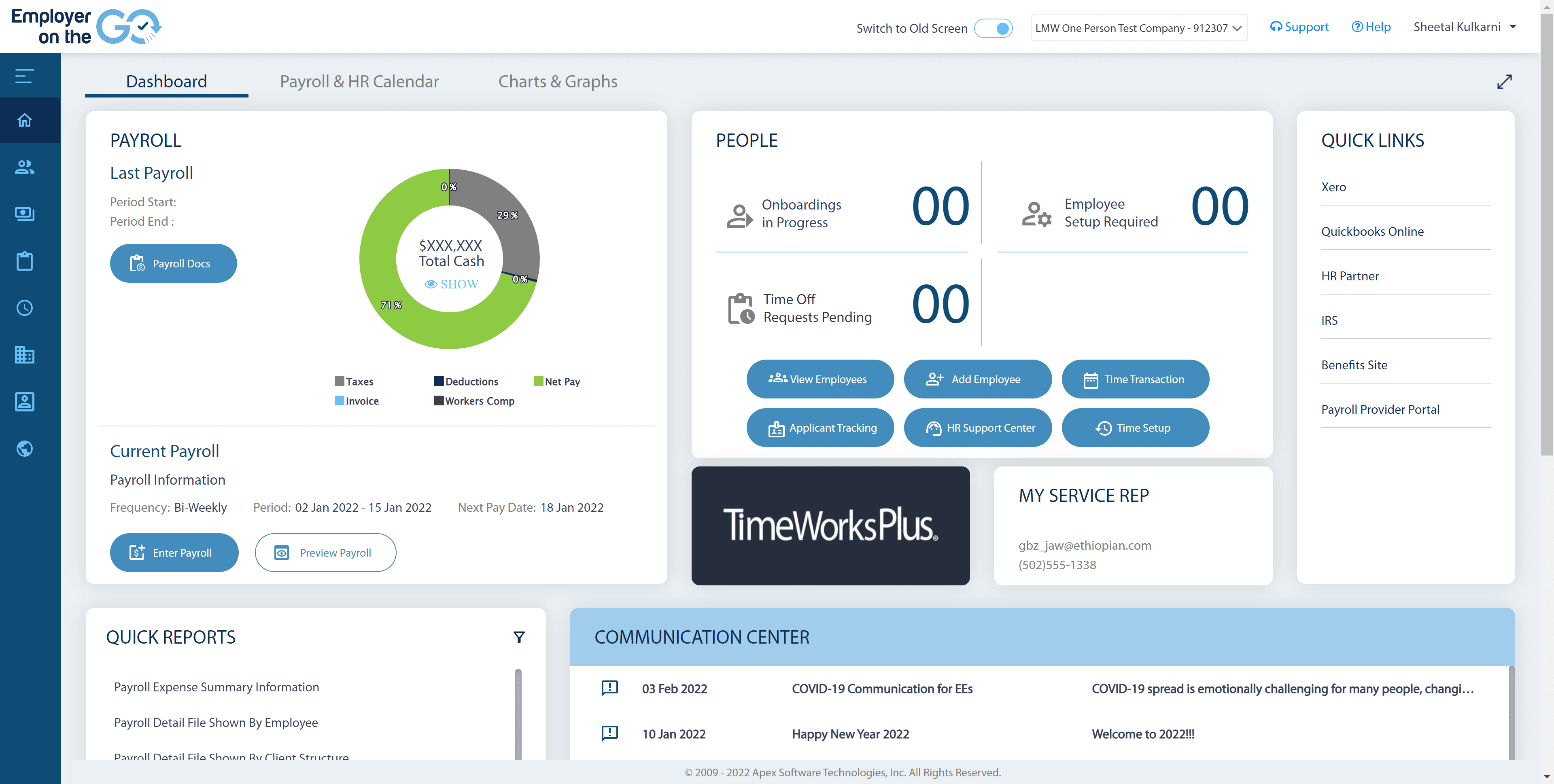Click the company building icon in the sidebar
This screenshot has width=1554, height=784.
pyautogui.click(x=24, y=355)
